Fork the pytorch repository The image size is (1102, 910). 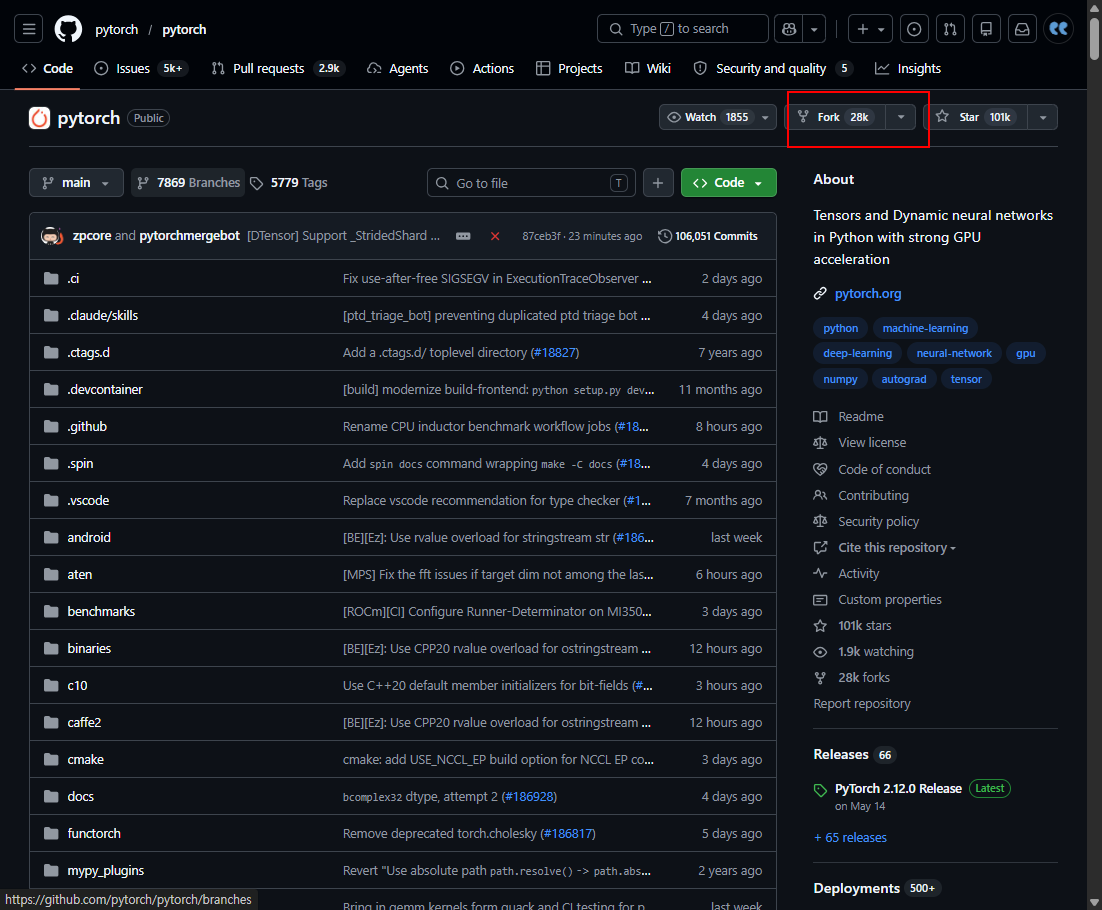click(x=836, y=117)
